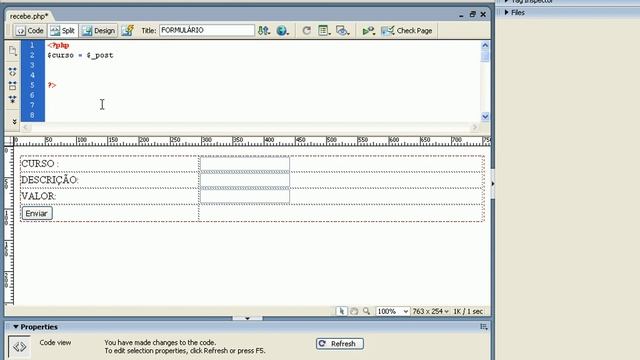The width and height of the screenshot is (640, 360).
Task: Open Preview in Browser globe icon
Action: coord(282,31)
